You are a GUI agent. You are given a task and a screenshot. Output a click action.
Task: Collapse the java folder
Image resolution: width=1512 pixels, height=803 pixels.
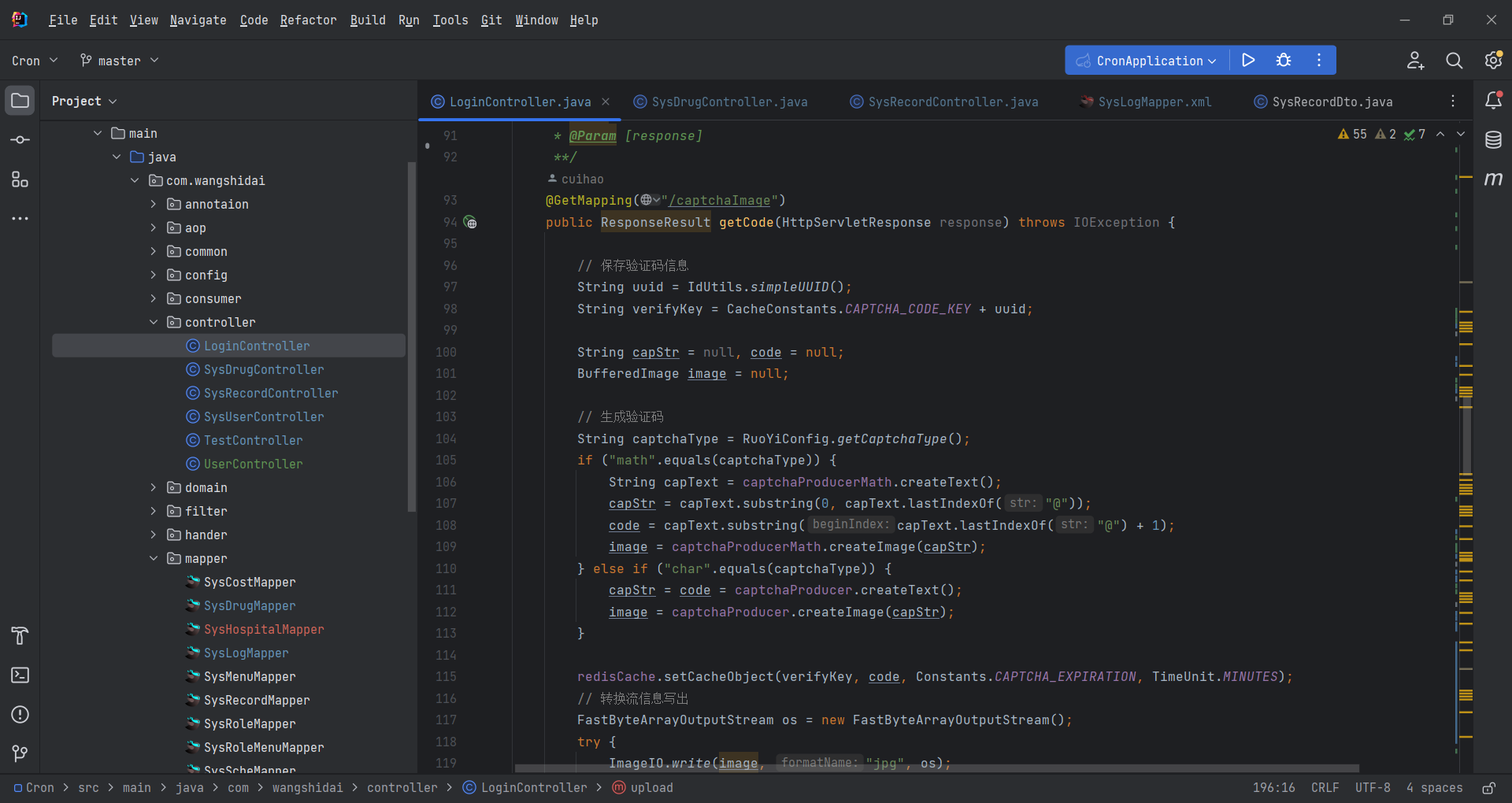pyautogui.click(x=117, y=157)
